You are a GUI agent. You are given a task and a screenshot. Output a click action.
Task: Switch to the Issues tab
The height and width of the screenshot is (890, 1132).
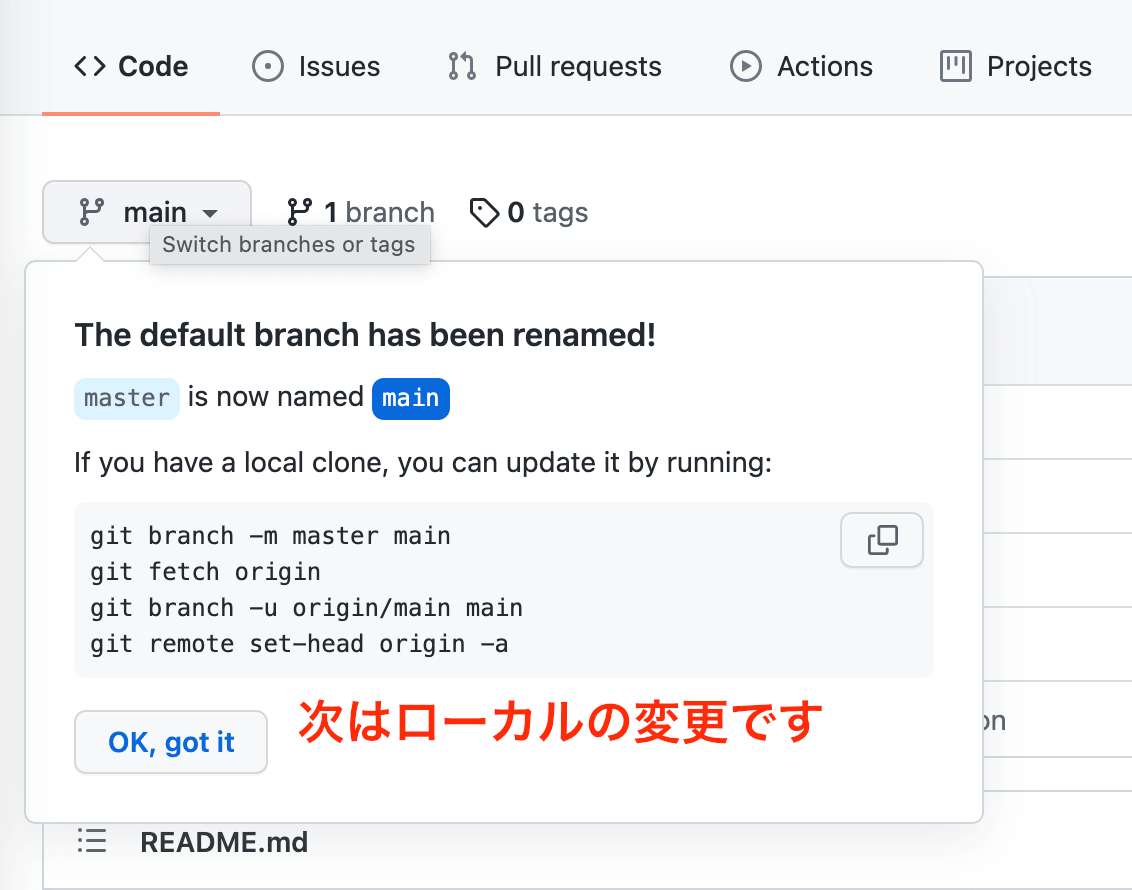click(315, 66)
